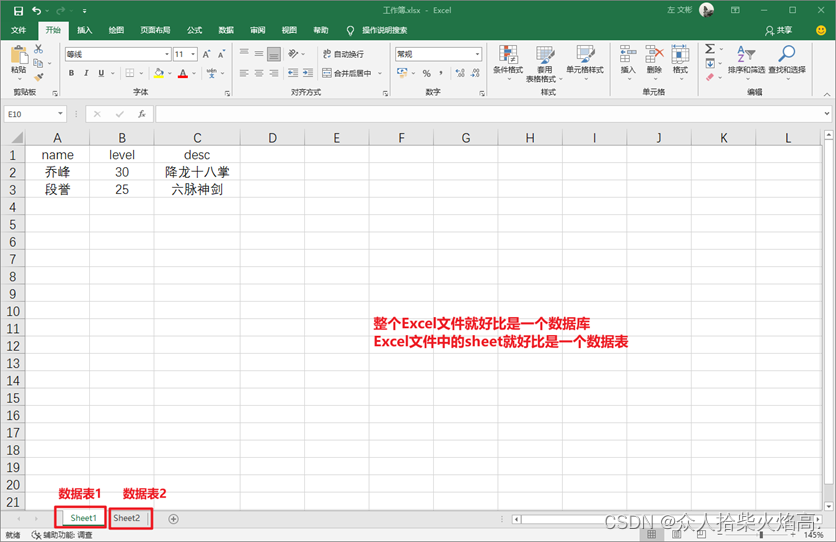This screenshot has height=542, width=836.
Task: Top-align cell contents
Action: pos(244,53)
